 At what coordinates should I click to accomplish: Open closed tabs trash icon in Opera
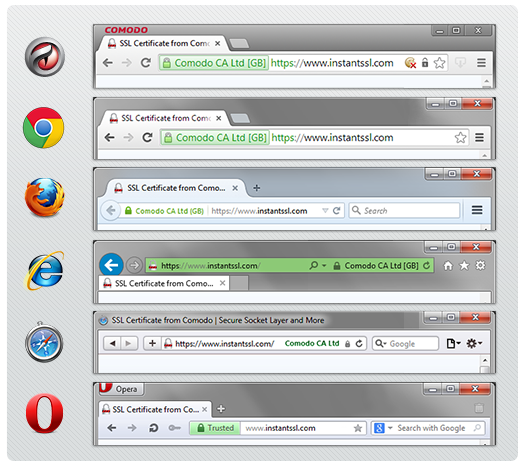(479, 408)
